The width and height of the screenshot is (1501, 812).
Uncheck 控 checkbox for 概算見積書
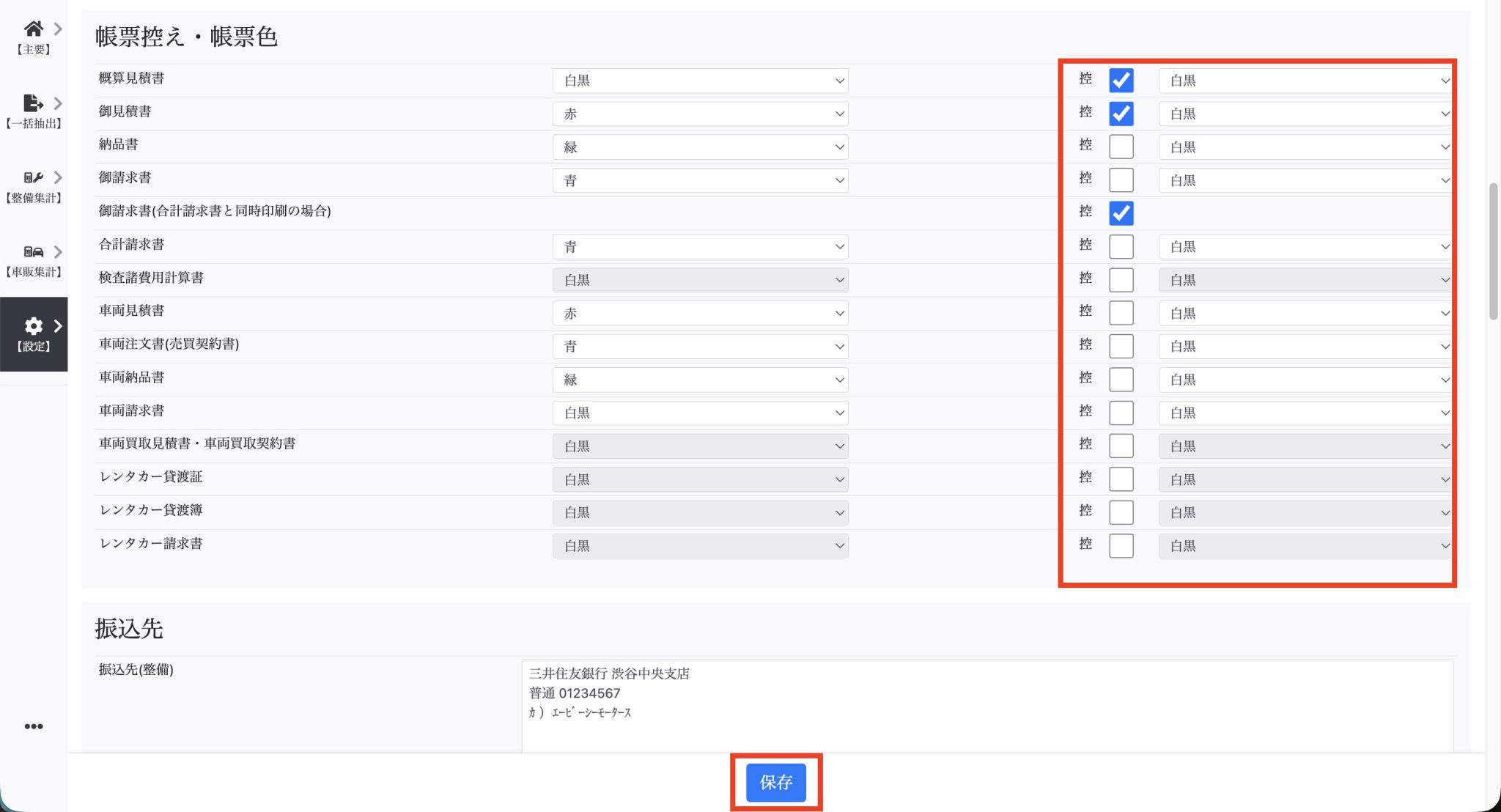1121,81
